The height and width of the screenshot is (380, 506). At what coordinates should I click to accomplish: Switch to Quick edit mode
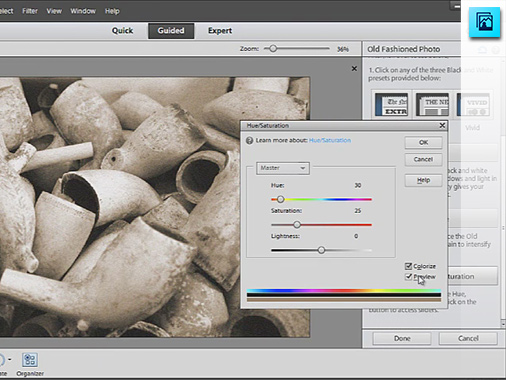click(122, 31)
